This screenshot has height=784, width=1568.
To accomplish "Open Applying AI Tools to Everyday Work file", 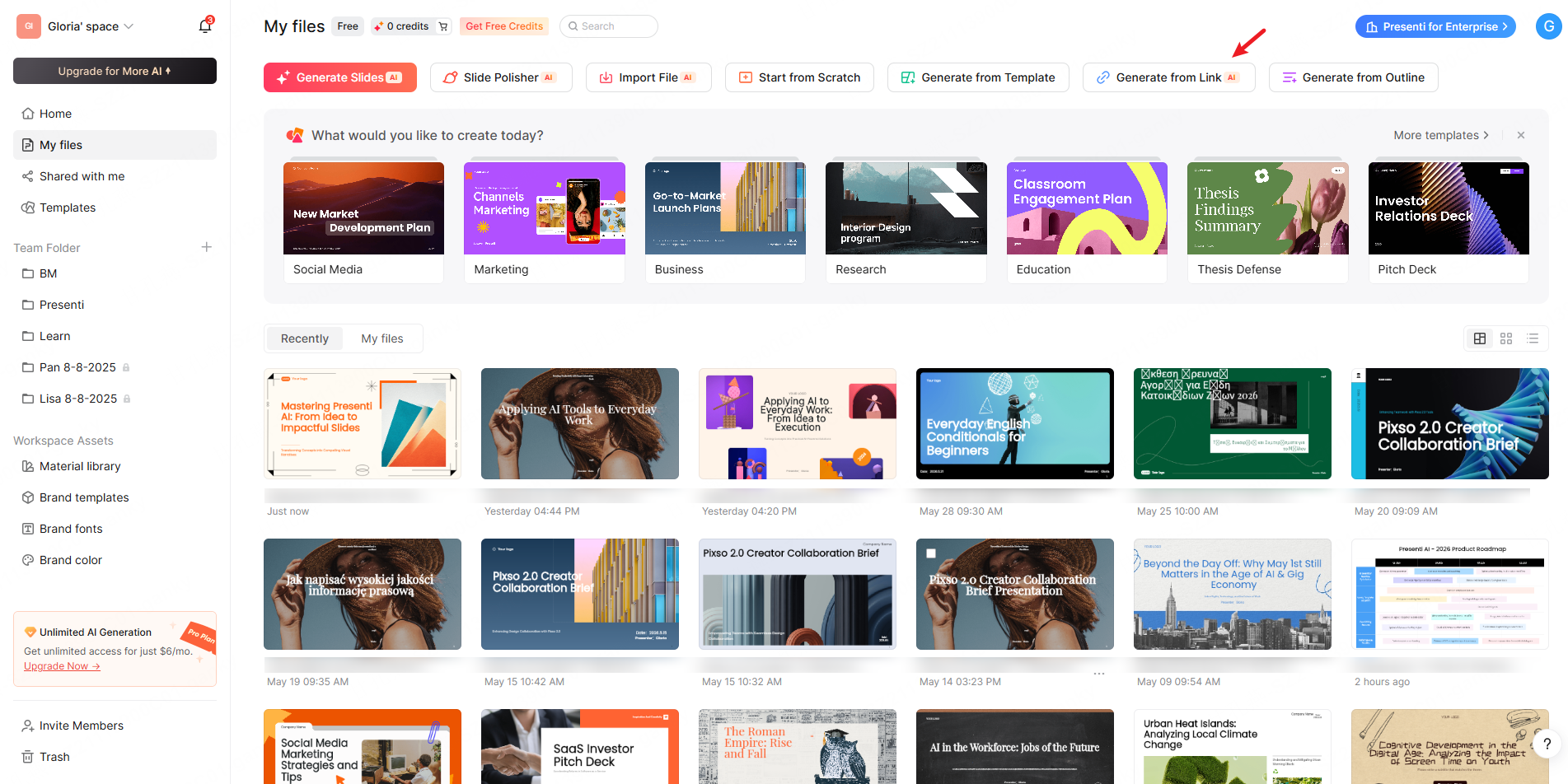I will [x=580, y=423].
